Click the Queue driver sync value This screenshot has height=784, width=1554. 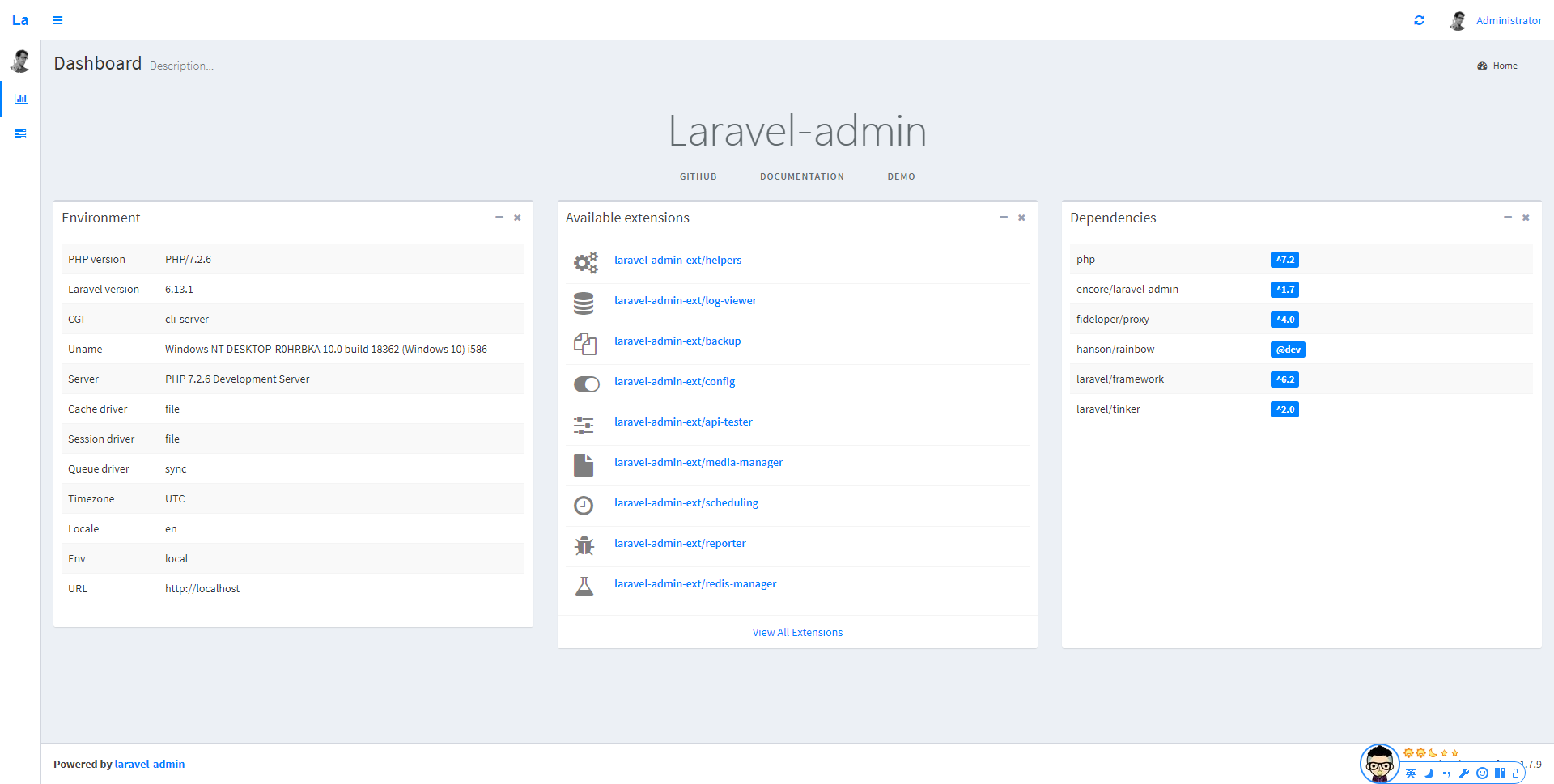[x=176, y=469]
